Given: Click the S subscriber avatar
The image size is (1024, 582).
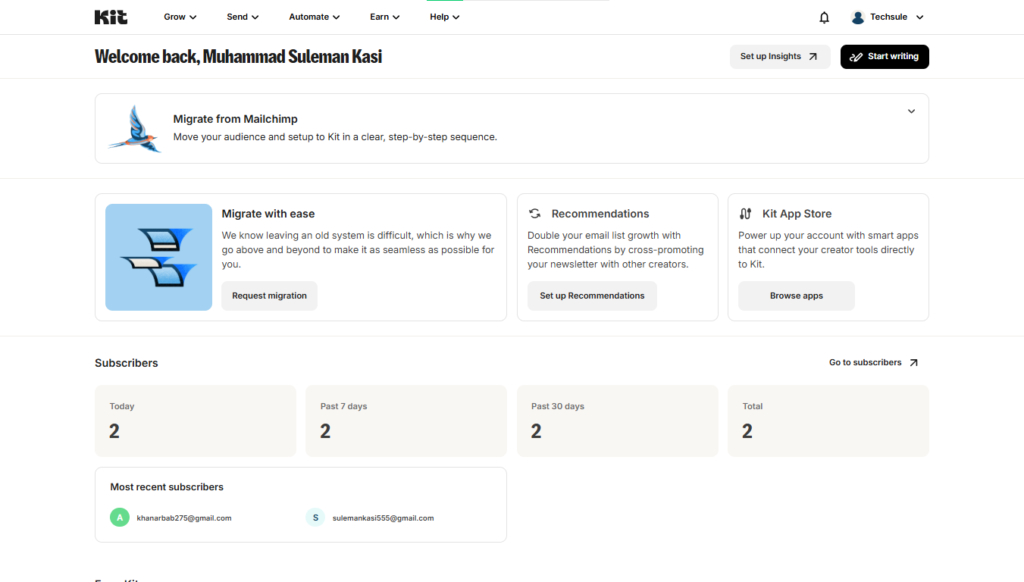Looking at the screenshot, I should point(315,517).
